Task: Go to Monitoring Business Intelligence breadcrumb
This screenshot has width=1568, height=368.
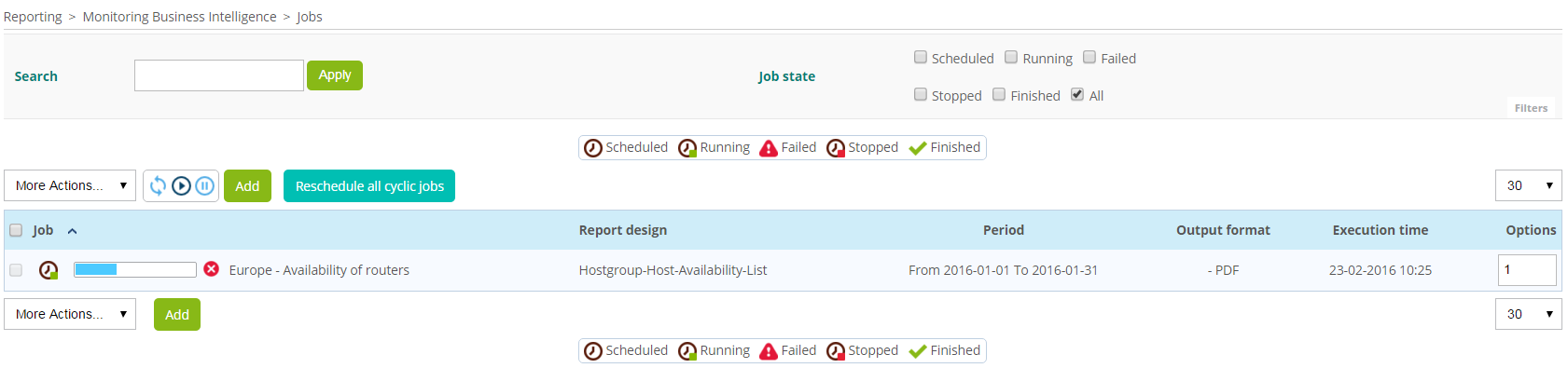Action: 179,17
